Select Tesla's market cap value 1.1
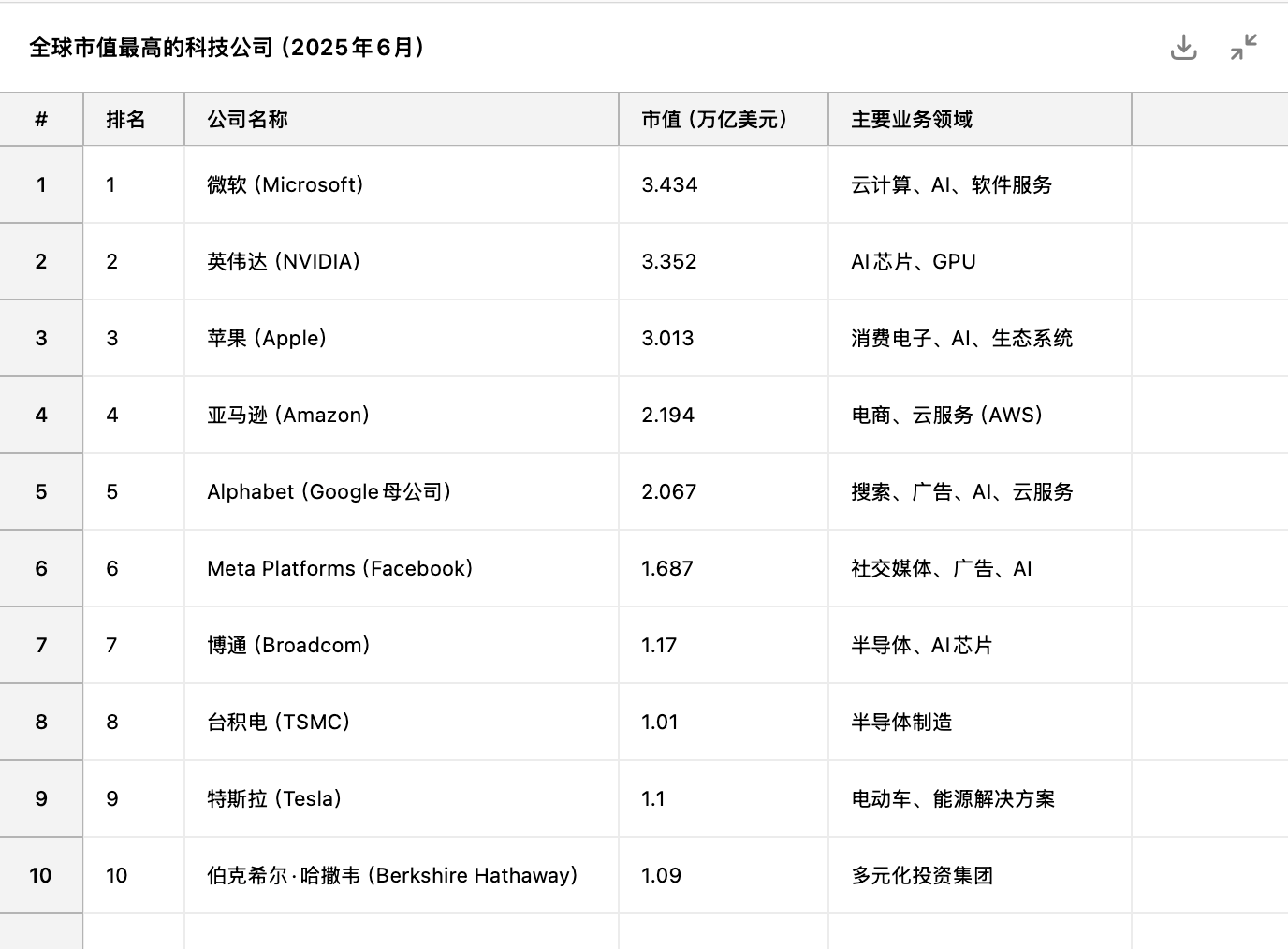 tap(724, 798)
